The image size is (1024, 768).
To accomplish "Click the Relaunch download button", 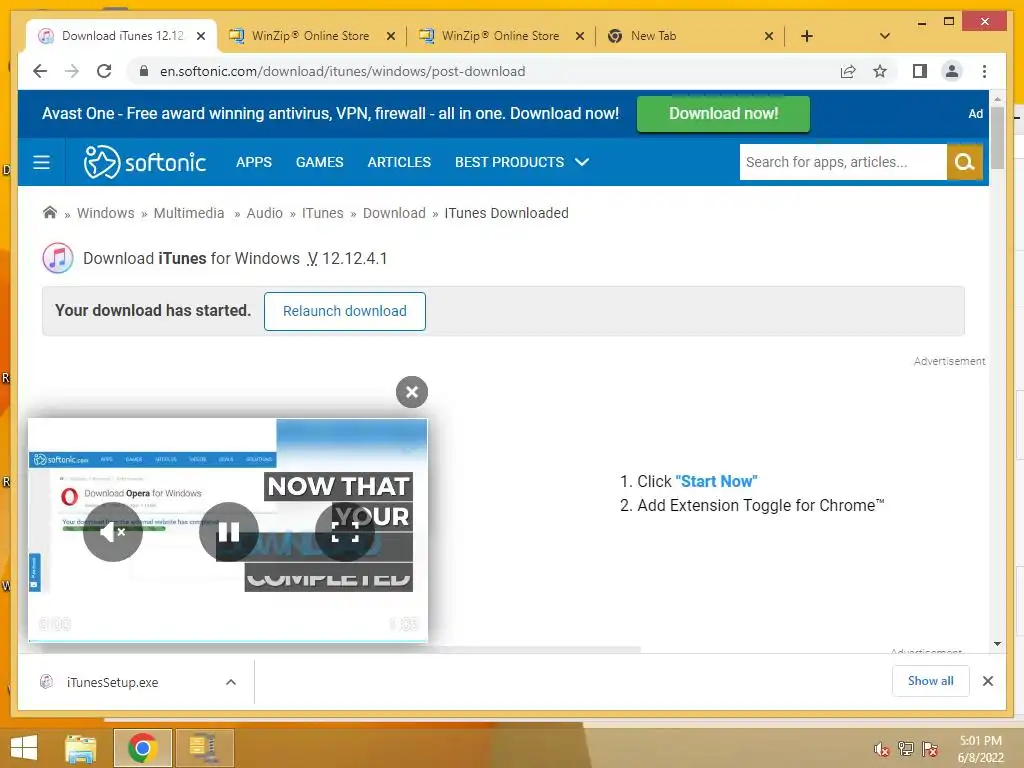I will (x=345, y=311).
